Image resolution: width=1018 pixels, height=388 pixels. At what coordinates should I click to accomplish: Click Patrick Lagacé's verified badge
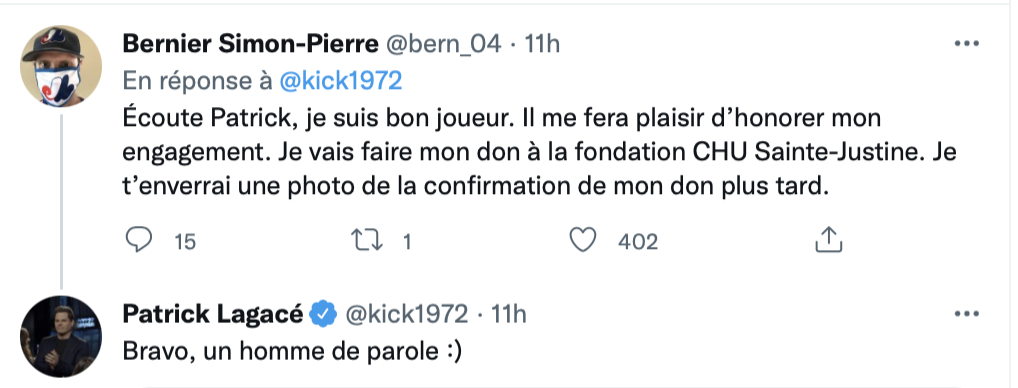323,314
